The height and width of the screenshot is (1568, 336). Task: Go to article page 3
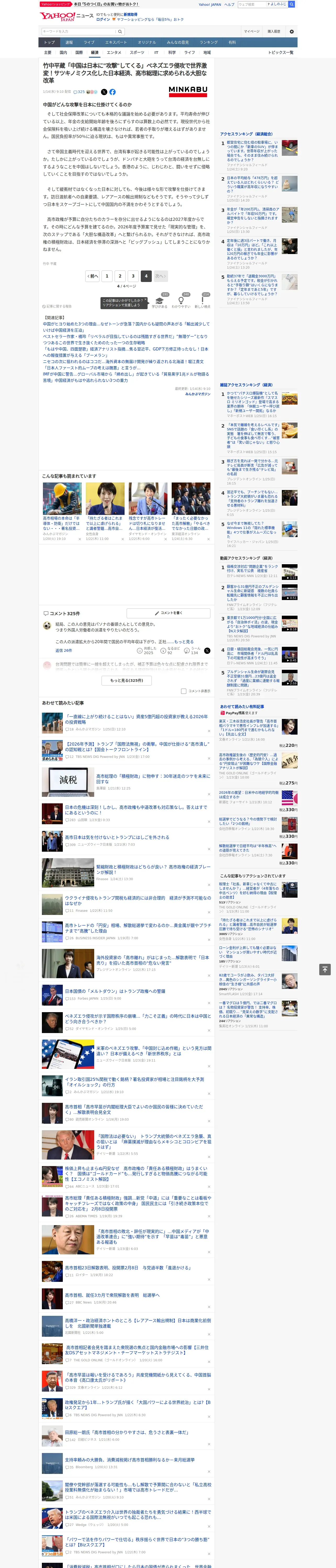133,276
